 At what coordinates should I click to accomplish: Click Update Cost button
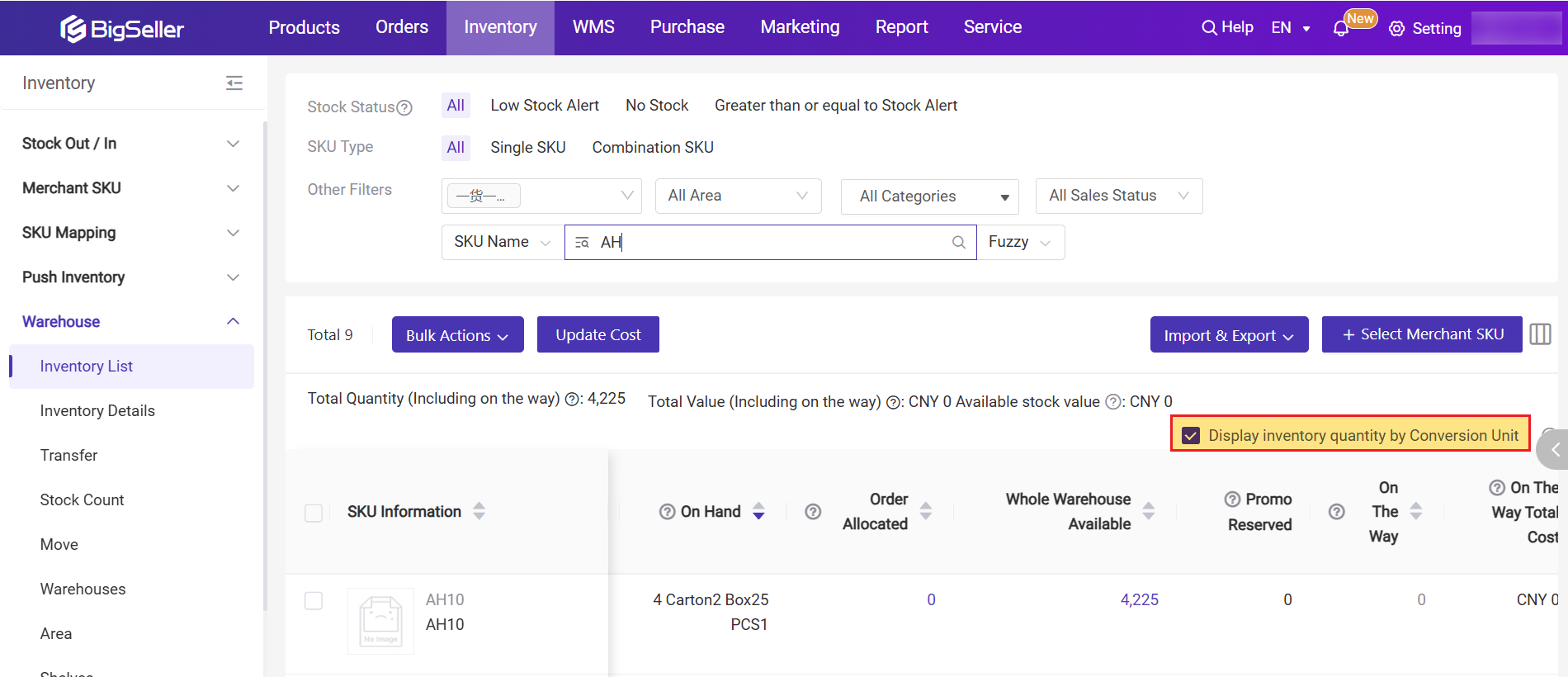click(598, 334)
